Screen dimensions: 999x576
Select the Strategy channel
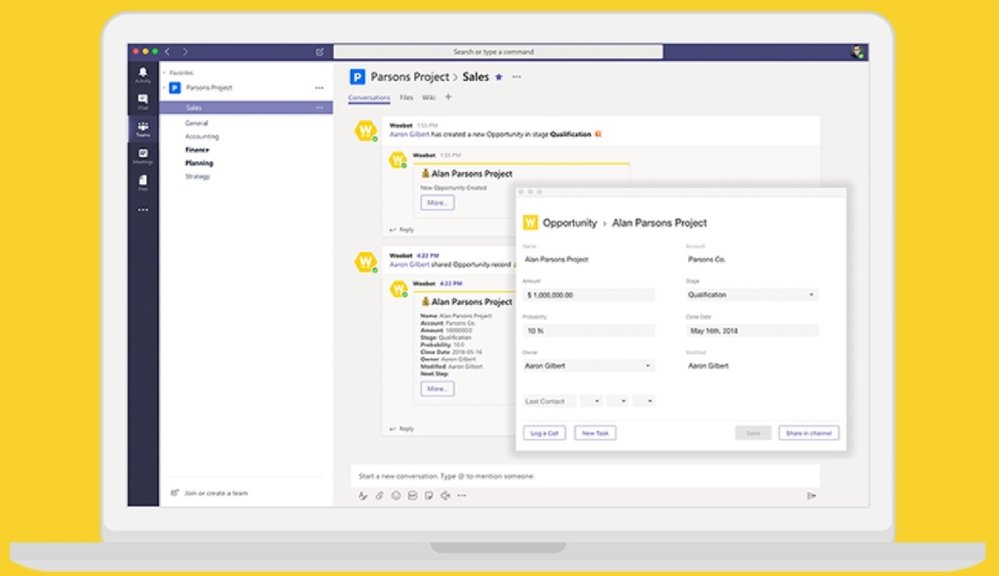(x=198, y=176)
